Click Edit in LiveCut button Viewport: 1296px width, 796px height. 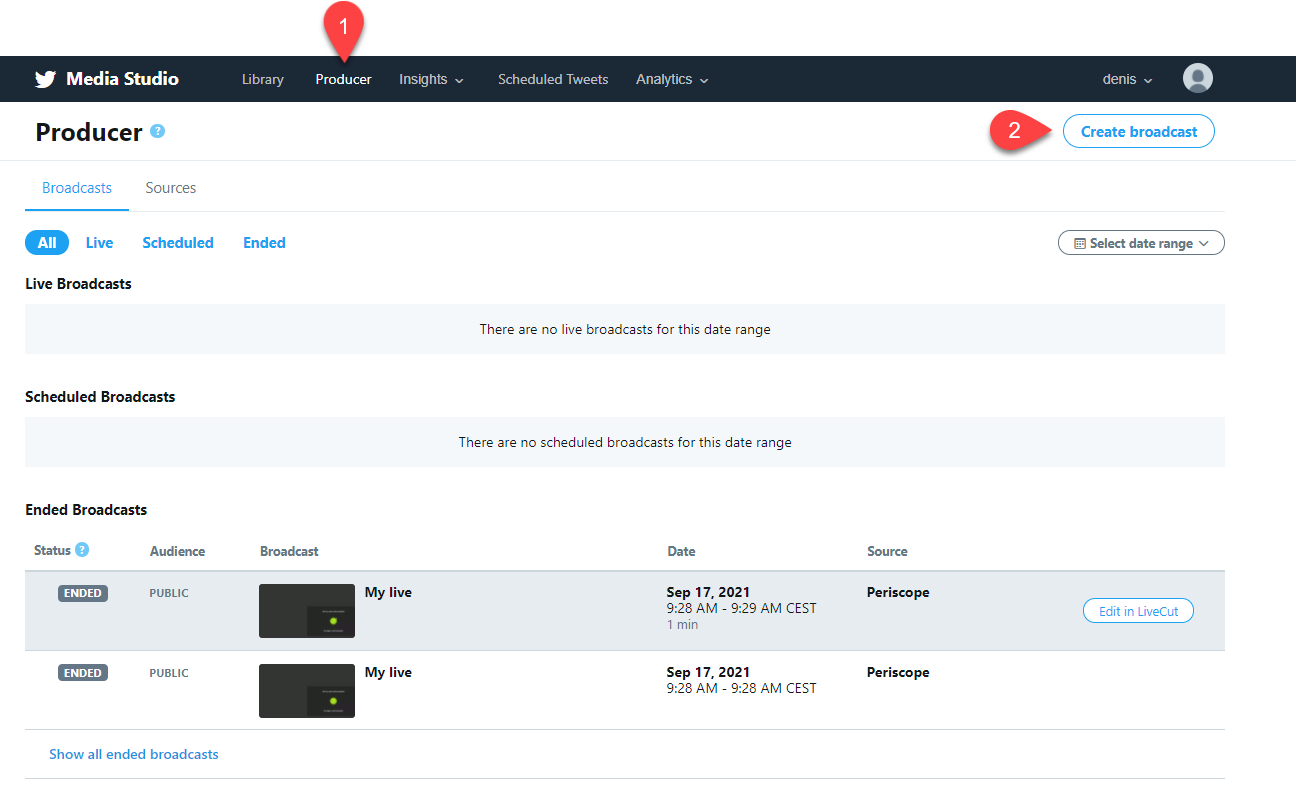point(1138,611)
